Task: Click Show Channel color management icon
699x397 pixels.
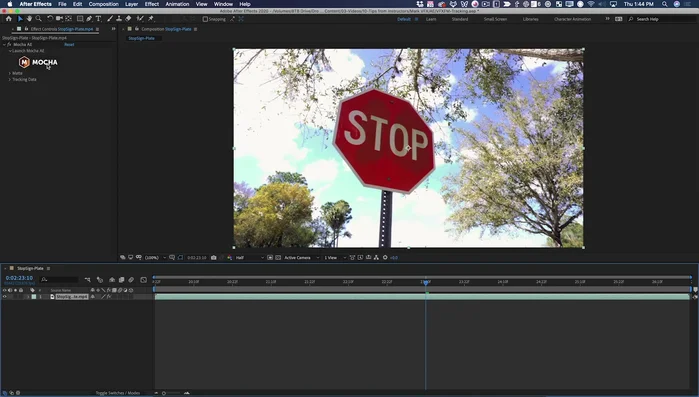Action: pos(230,258)
